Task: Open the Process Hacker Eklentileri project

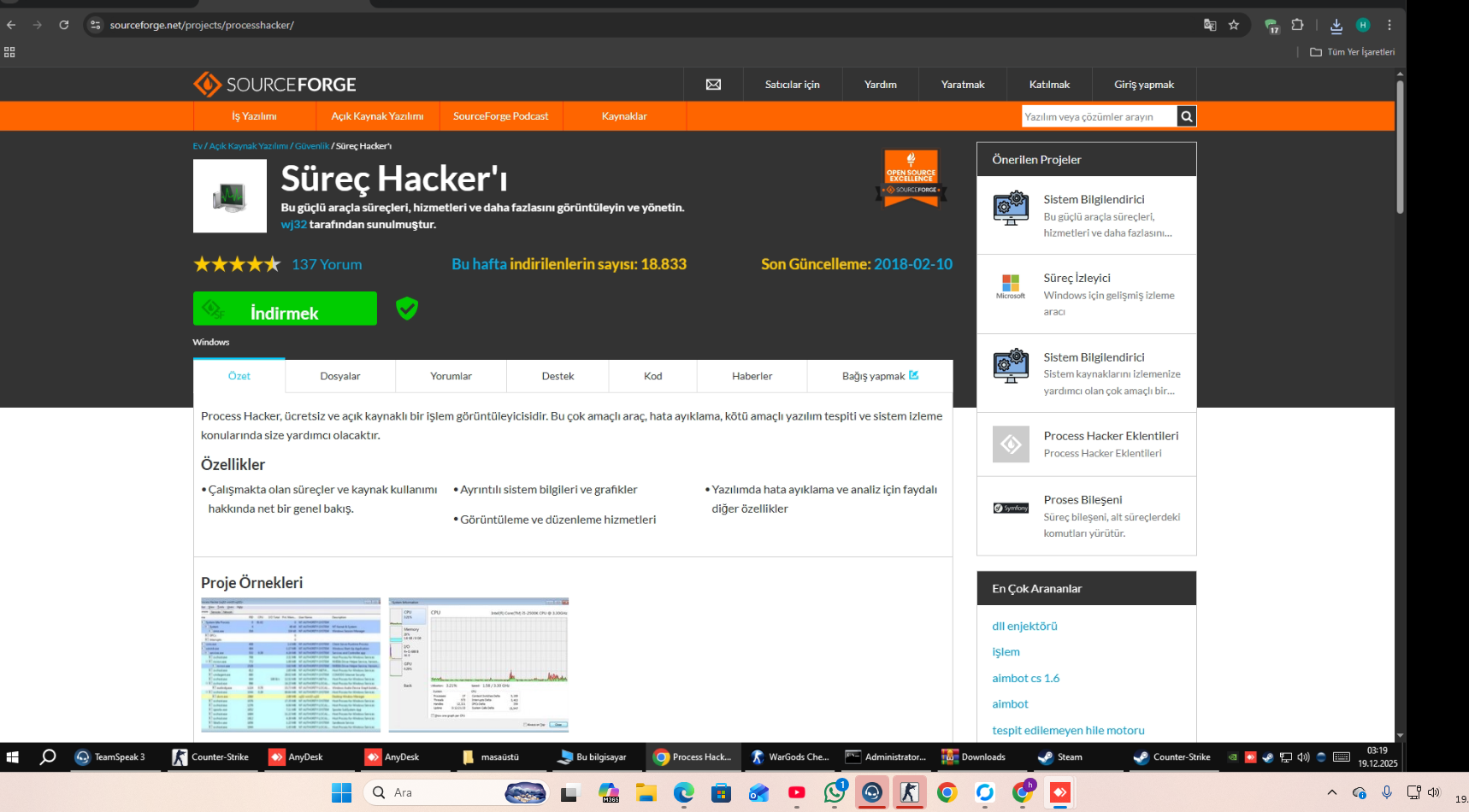Action: click(x=1087, y=444)
